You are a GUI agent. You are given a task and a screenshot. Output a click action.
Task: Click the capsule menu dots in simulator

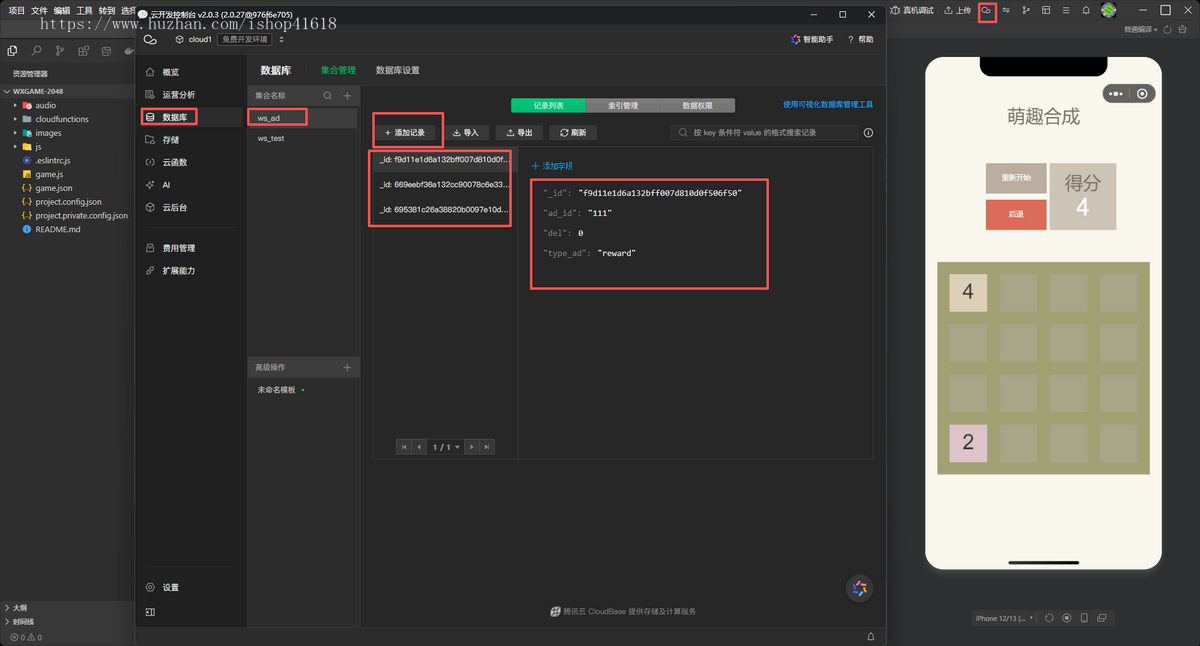click(x=1116, y=94)
